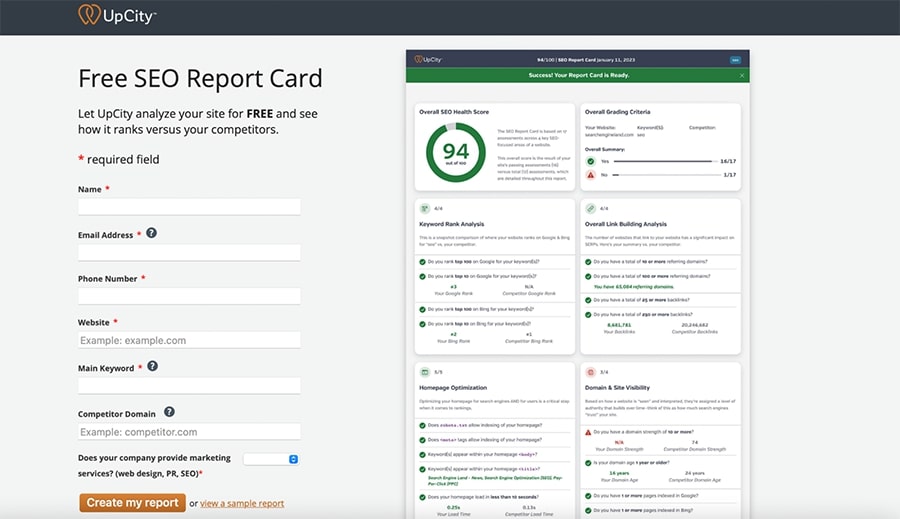Click into the Name input field
Screen dimensions: 900x519
click(x=189, y=207)
